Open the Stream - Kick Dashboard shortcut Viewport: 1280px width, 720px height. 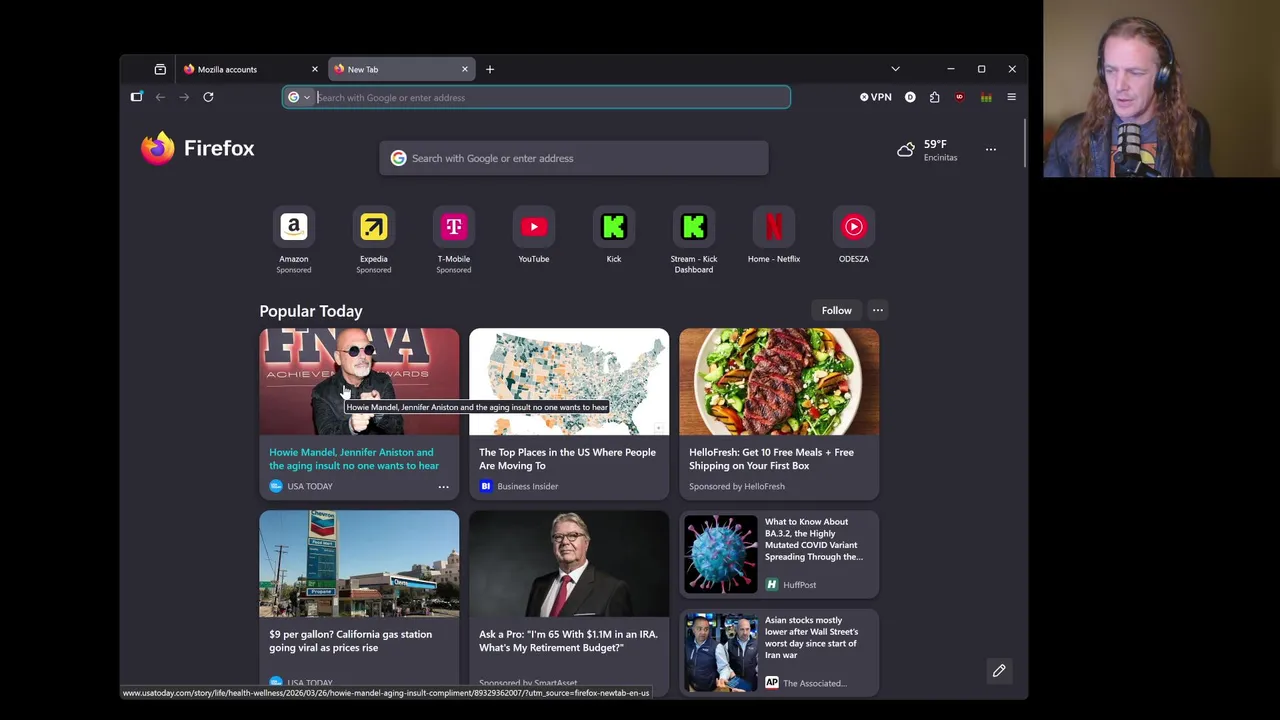[694, 240]
